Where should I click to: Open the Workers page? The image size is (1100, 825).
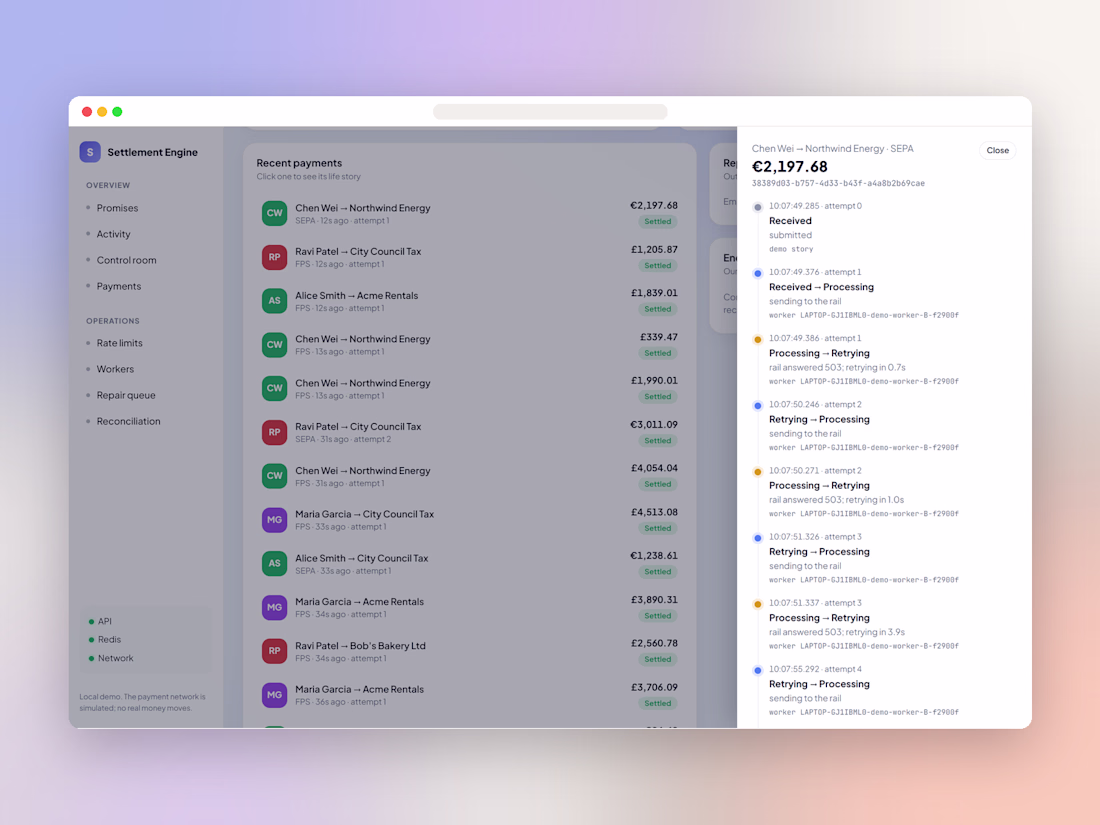(115, 369)
